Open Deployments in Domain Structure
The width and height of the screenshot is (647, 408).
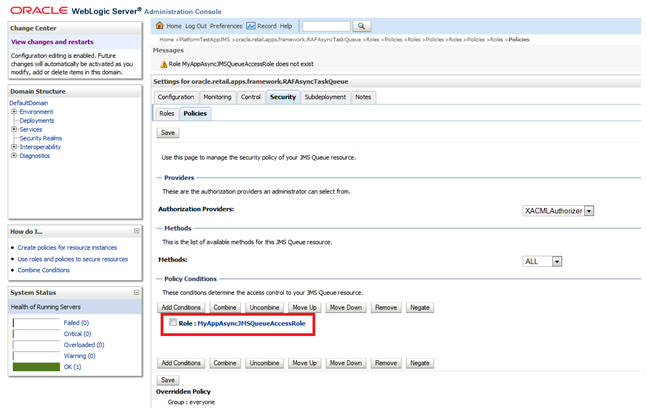click(37, 120)
